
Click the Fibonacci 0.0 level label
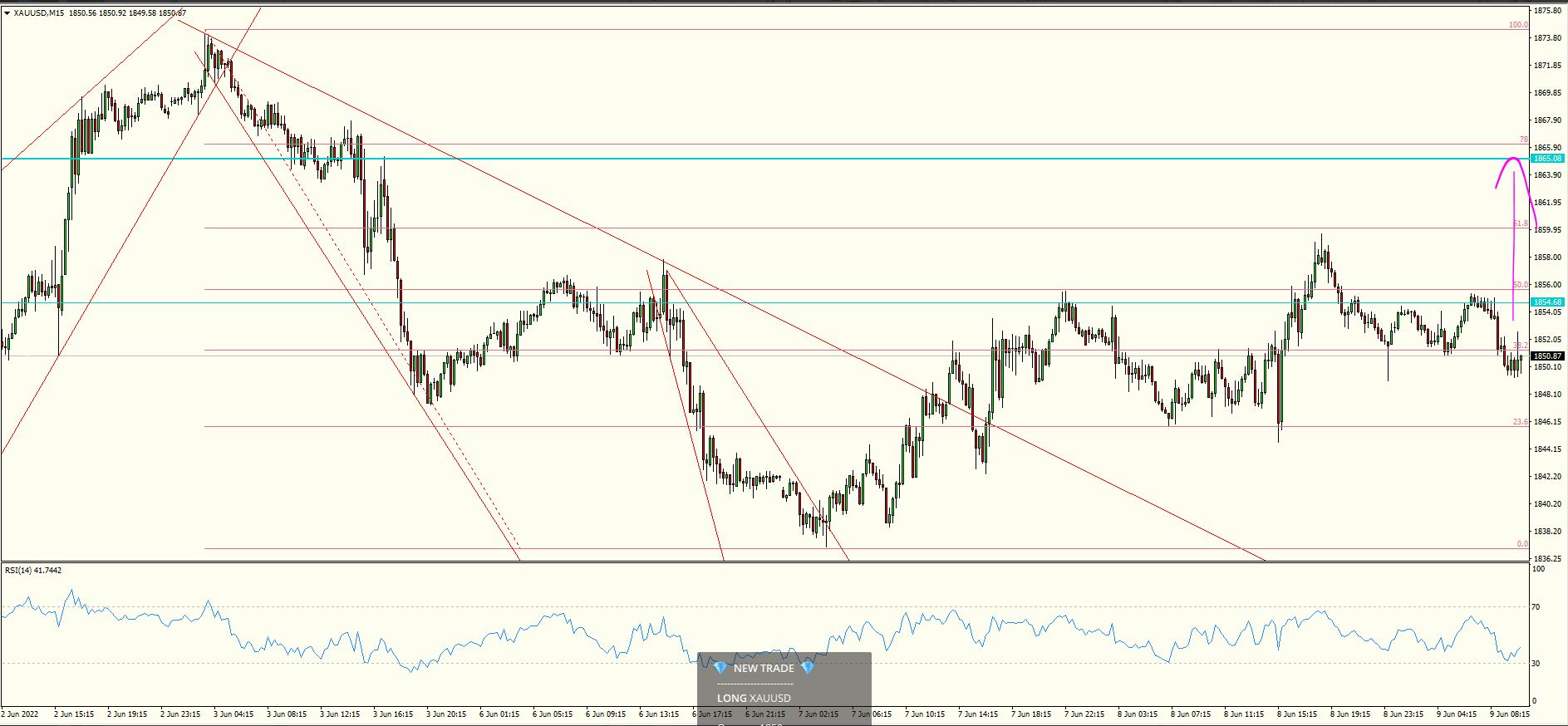click(x=1521, y=544)
